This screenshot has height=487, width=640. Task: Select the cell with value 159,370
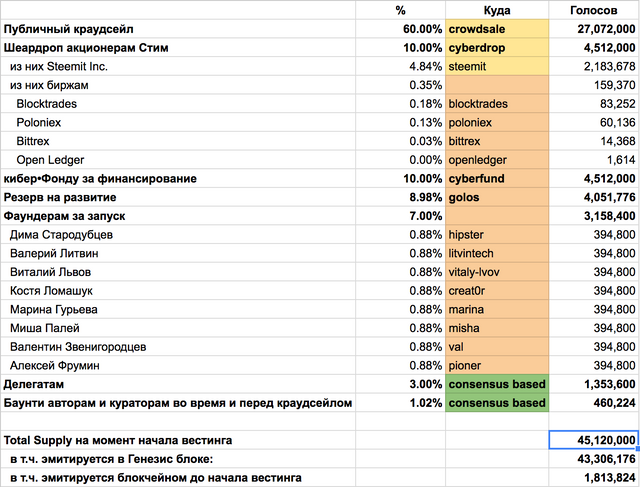594,85
